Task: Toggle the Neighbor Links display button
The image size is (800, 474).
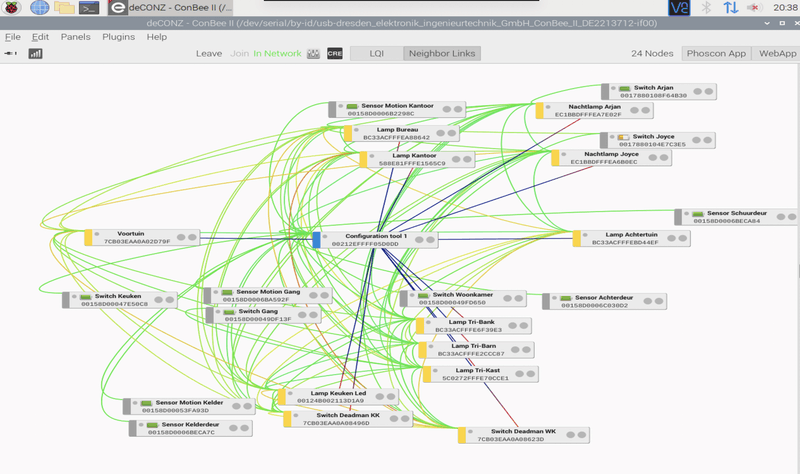Action: pyautogui.click(x=442, y=54)
